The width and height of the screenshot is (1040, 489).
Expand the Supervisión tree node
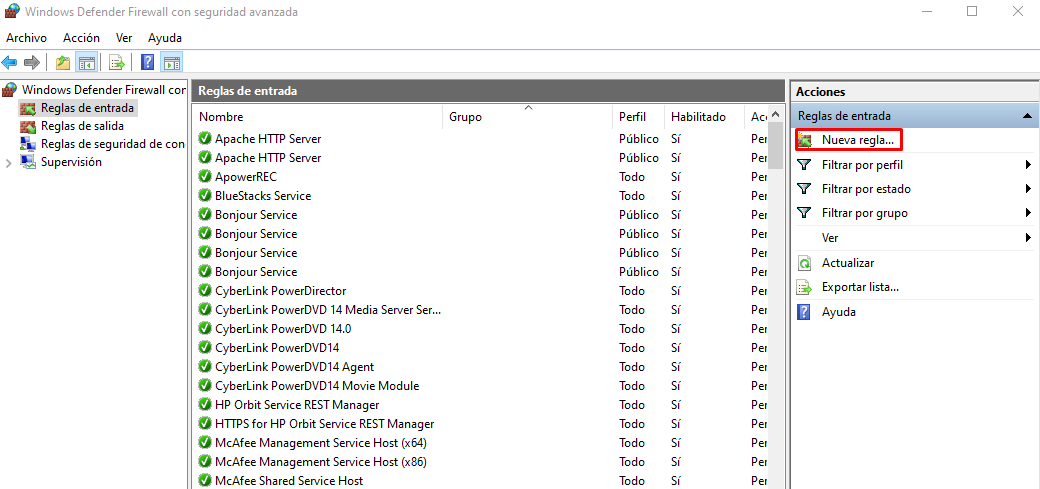pyautogui.click(x=9, y=163)
